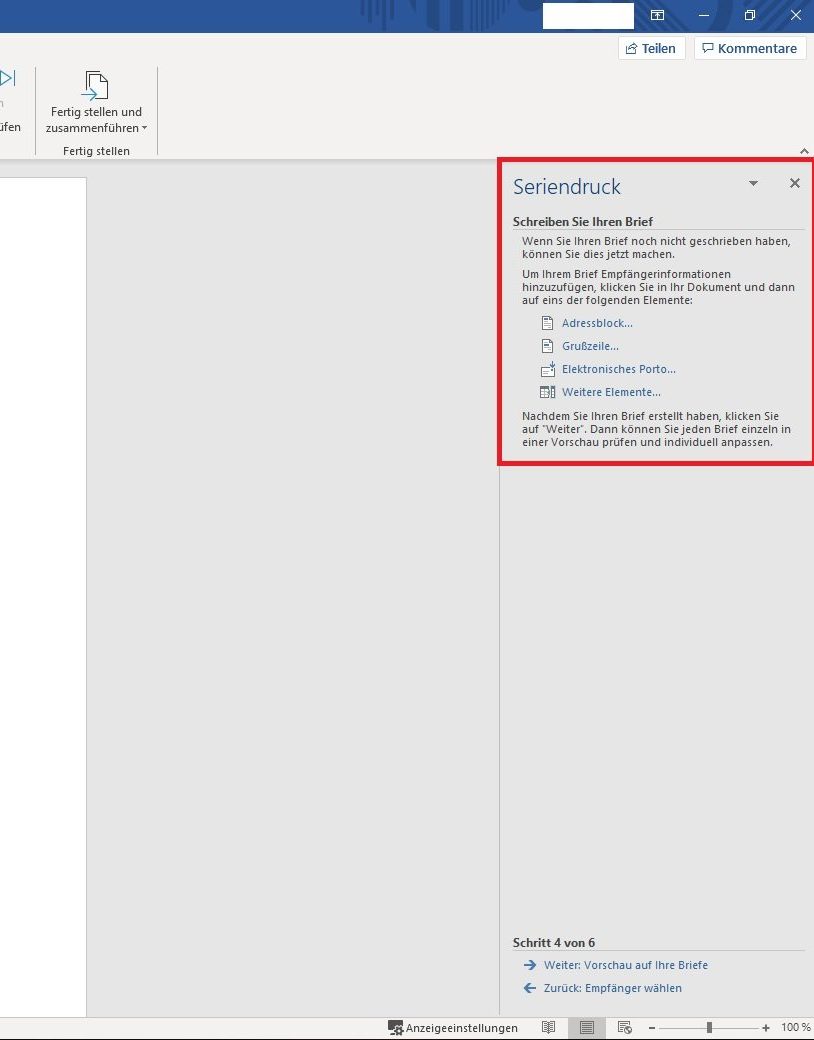Click the Fertig stellen group label
This screenshot has height=1040, width=814.
96,151
